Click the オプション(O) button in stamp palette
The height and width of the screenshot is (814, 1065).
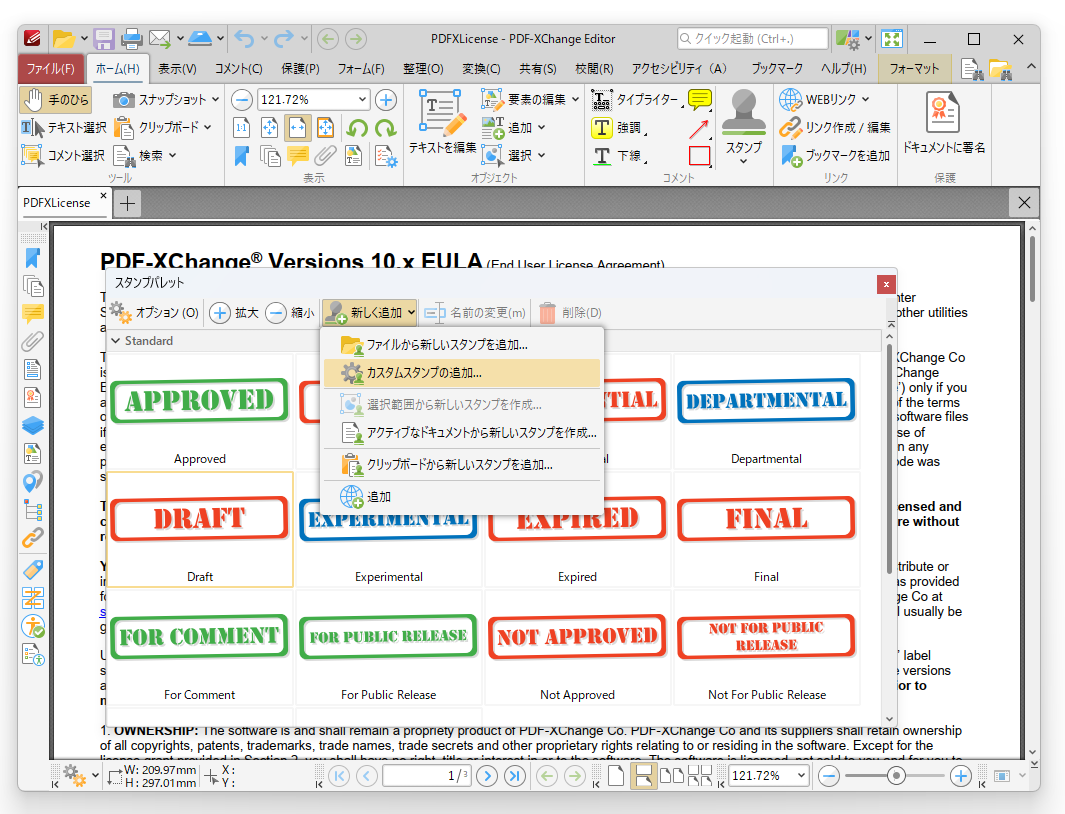pos(155,313)
